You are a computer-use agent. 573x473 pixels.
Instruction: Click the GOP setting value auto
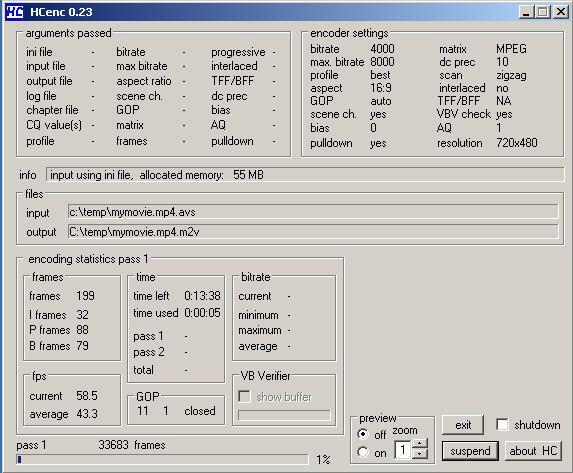[381, 101]
